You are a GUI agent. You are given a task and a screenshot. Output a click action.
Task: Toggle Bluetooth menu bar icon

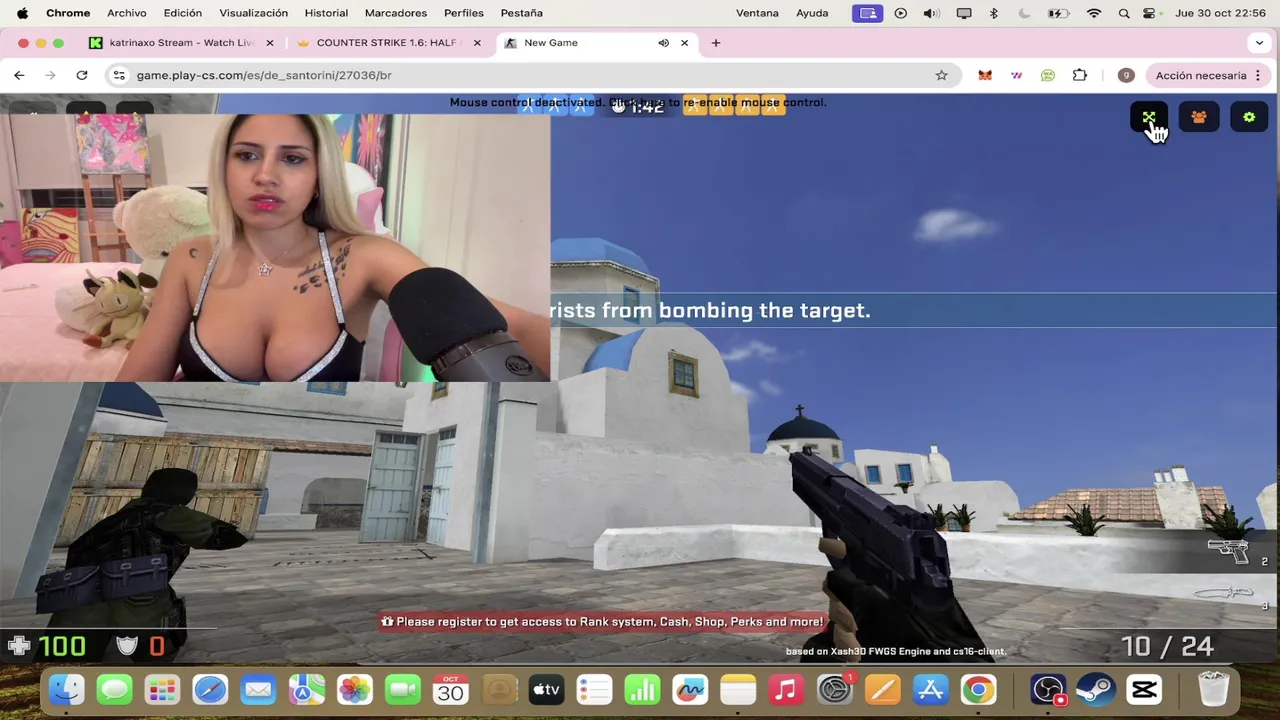click(x=994, y=13)
